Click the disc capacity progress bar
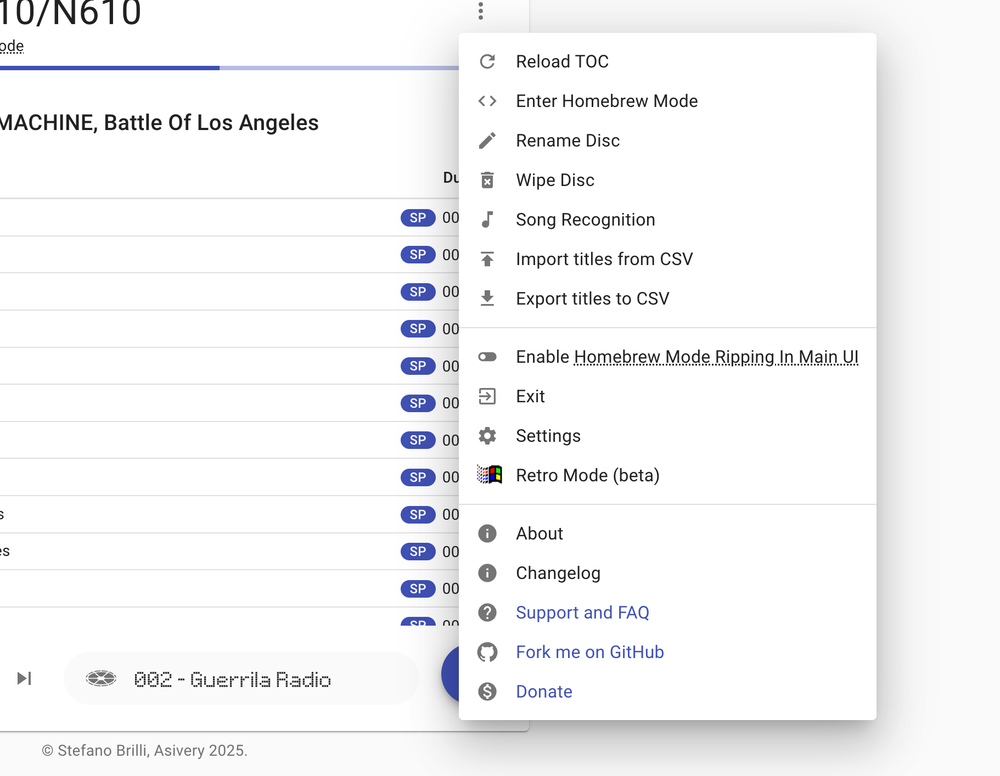 click(x=230, y=68)
